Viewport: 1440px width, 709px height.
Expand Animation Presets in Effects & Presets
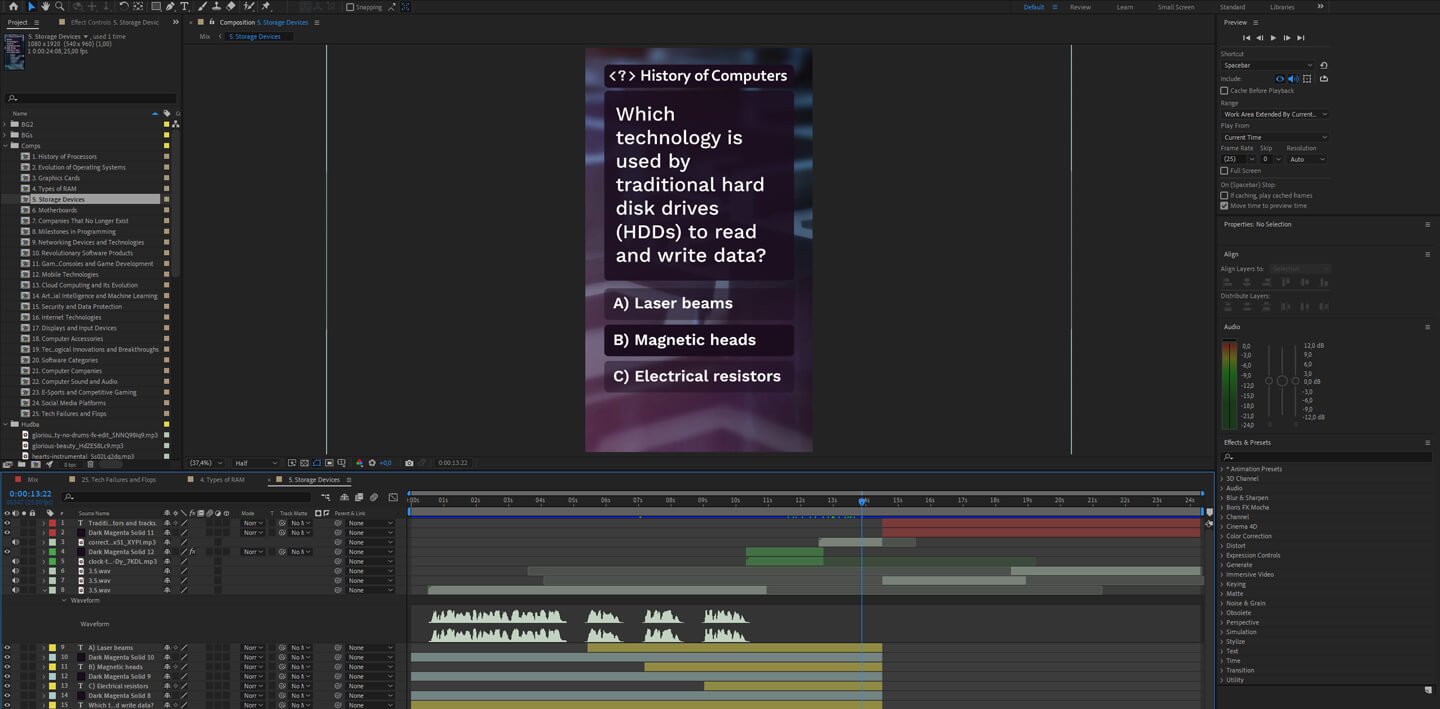[x=1223, y=469]
